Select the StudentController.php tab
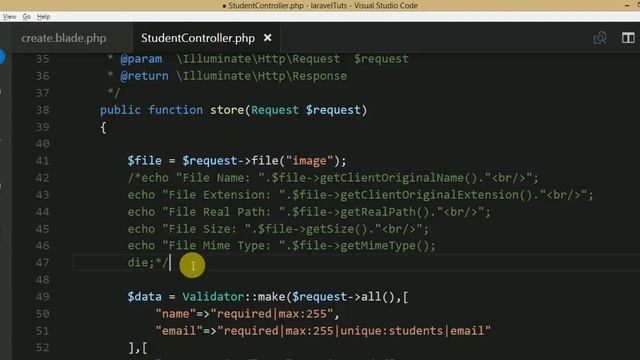 point(198,38)
